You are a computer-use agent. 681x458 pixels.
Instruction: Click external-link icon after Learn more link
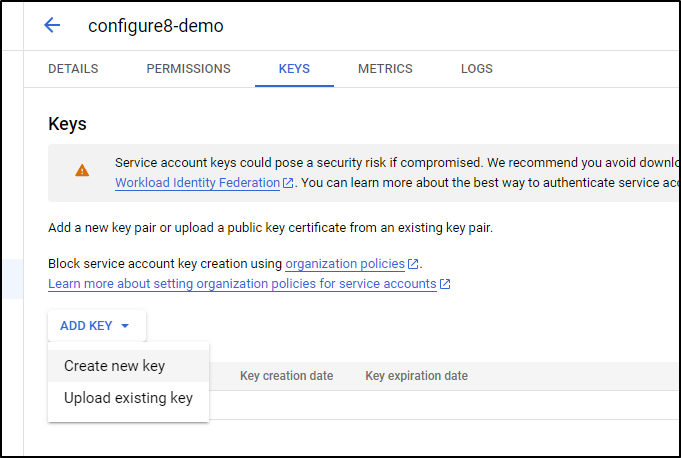point(445,284)
